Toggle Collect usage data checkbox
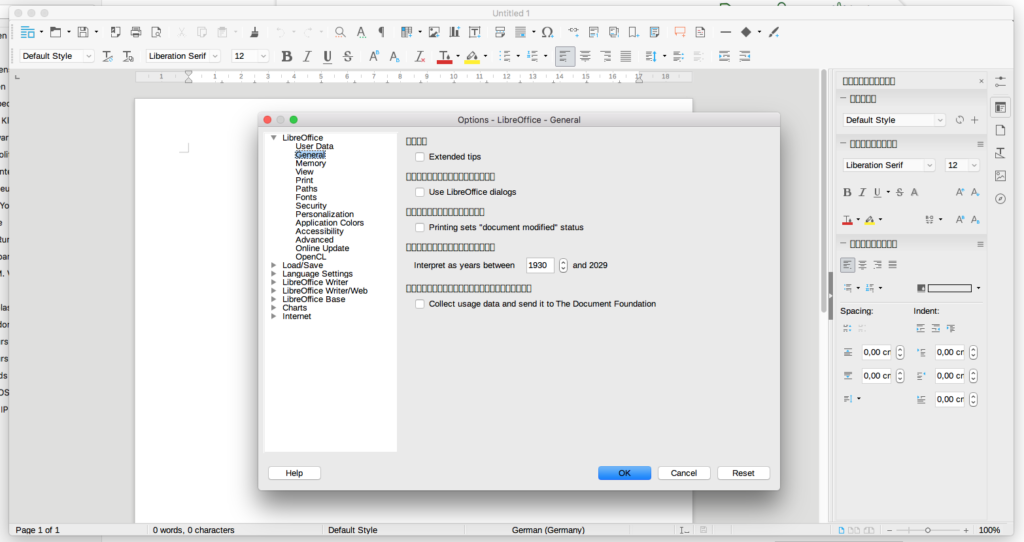This screenshot has height=542, width=1024. click(x=420, y=304)
